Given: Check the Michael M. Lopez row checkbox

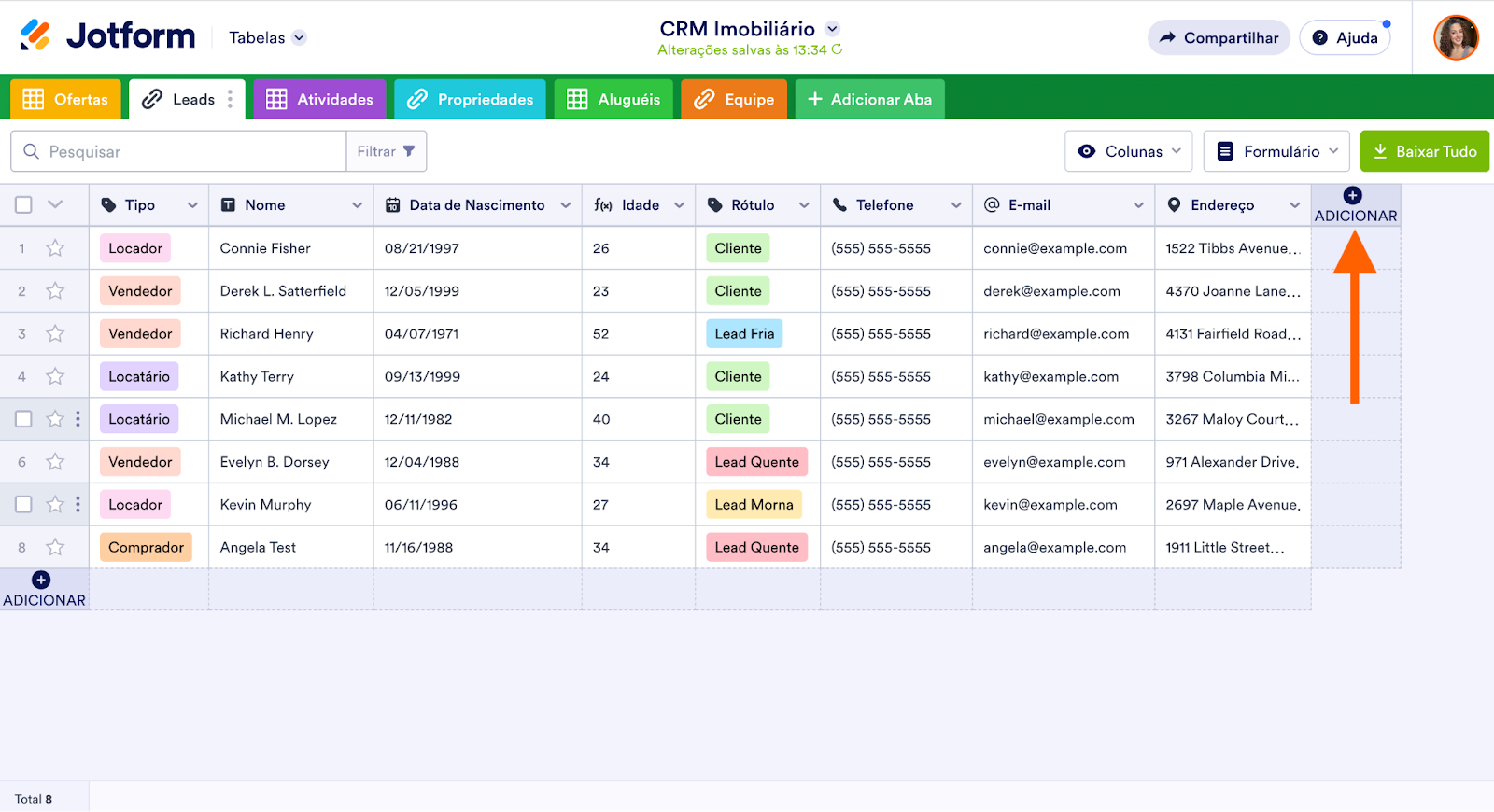Looking at the screenshot, I should tap(24, 419).
